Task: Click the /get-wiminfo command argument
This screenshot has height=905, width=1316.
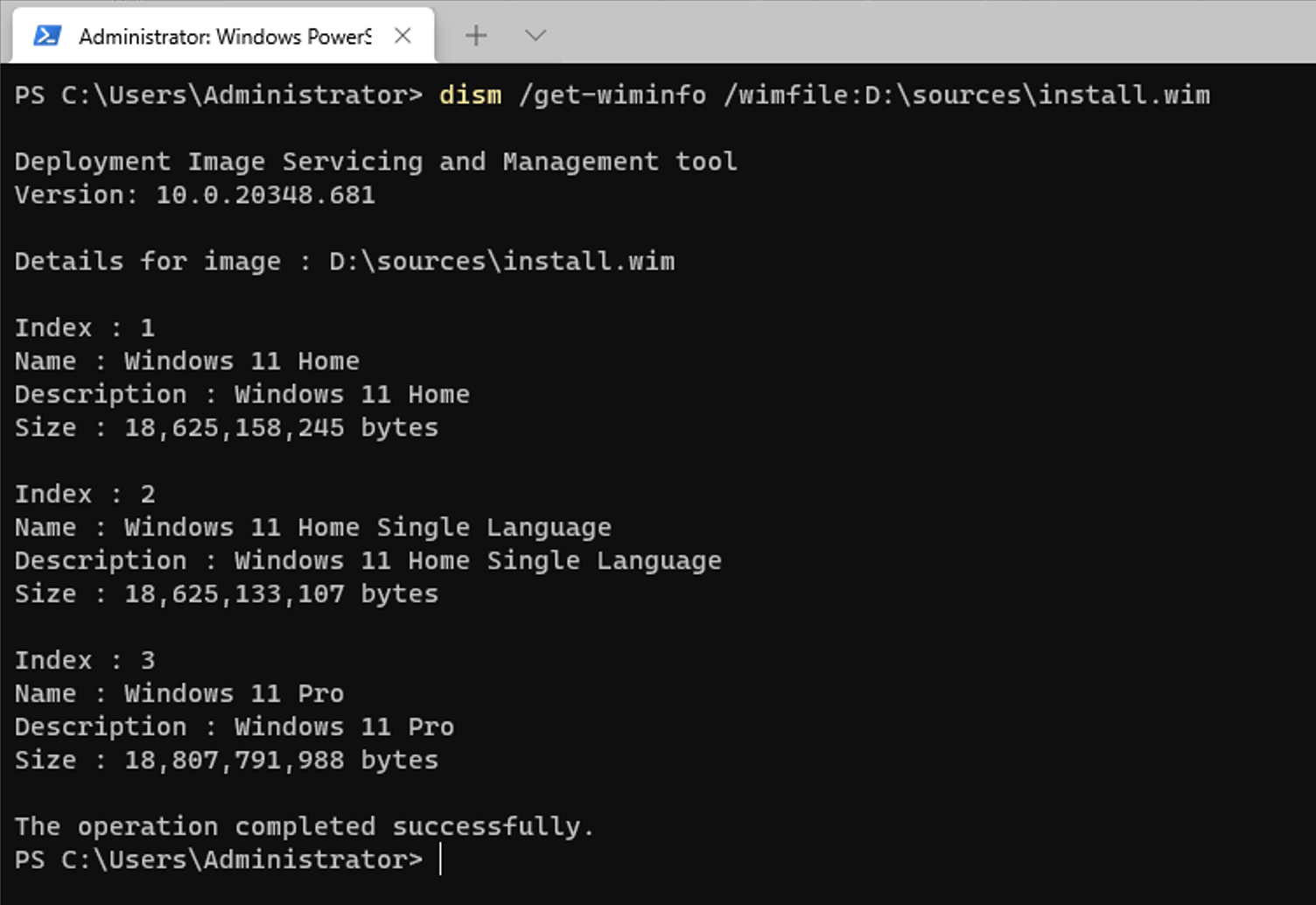Action: coord(612,95)
